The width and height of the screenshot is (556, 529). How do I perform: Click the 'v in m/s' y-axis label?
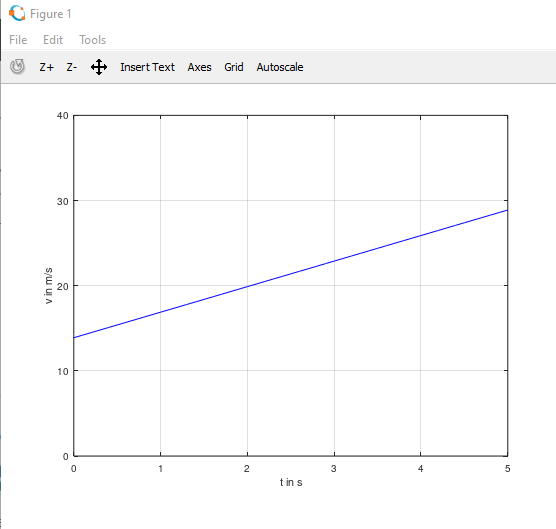pos(49,286)
